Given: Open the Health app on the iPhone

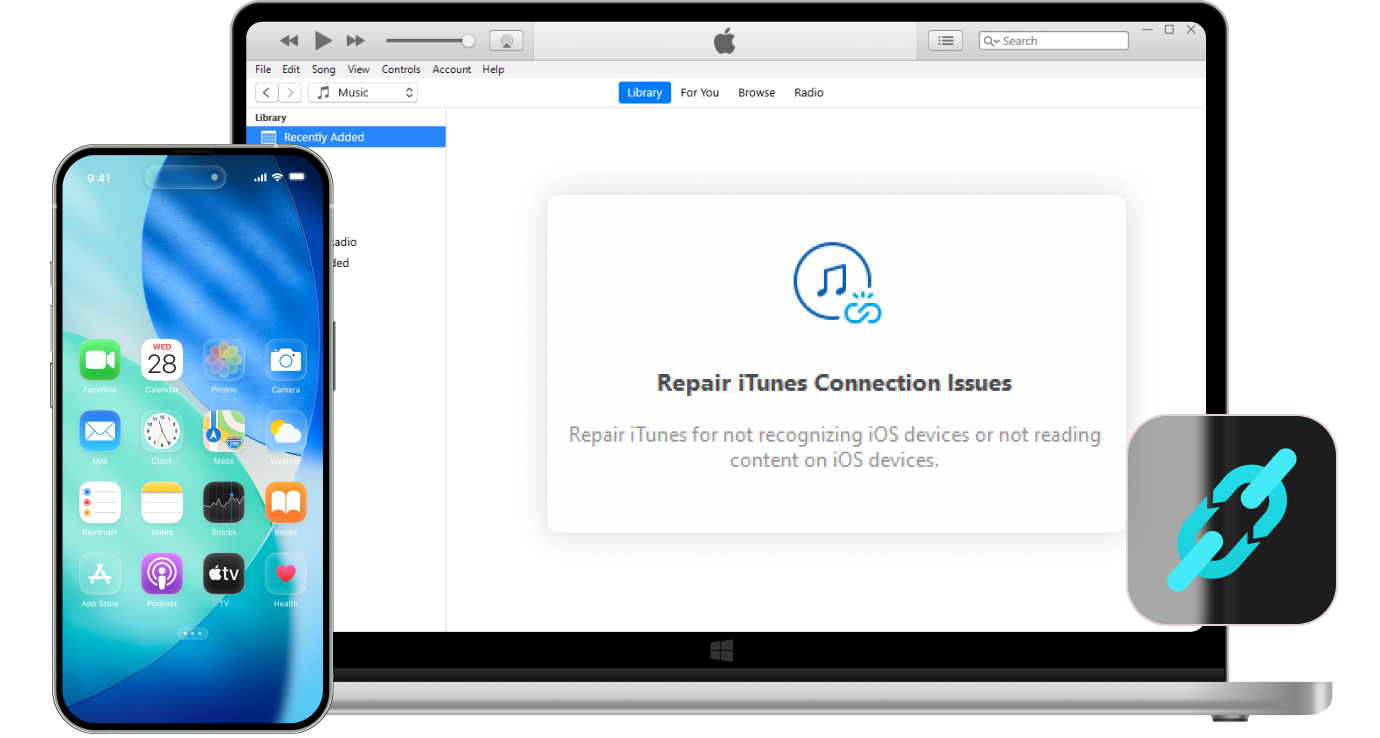Looking at the screenshot, I should (285, 573).
